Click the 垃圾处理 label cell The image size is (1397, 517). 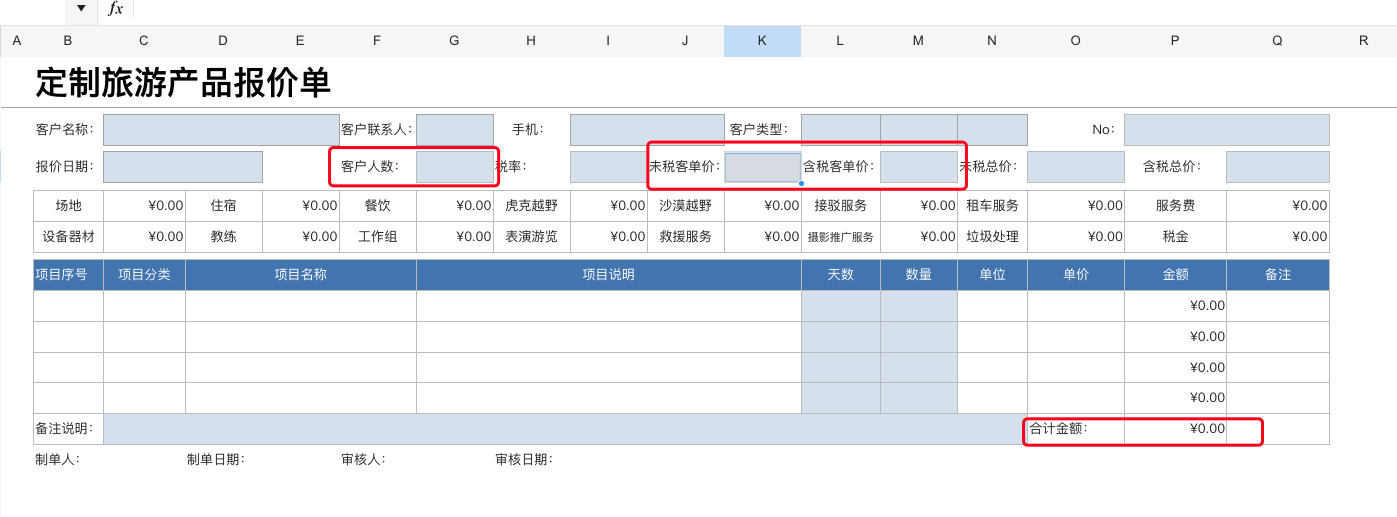[992, 237]
